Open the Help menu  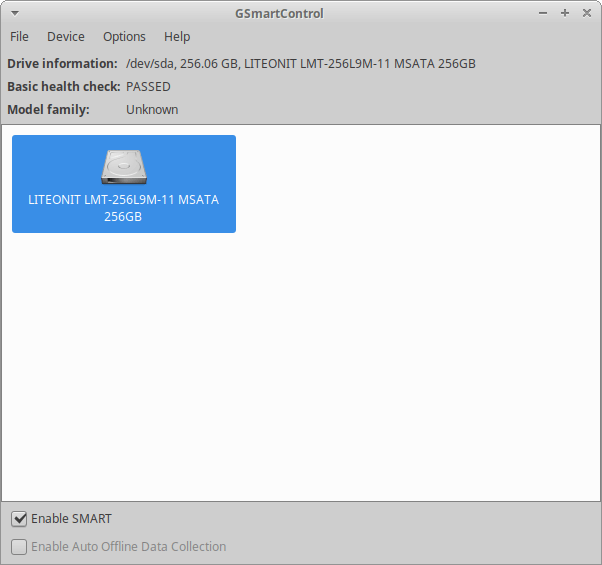177,37
